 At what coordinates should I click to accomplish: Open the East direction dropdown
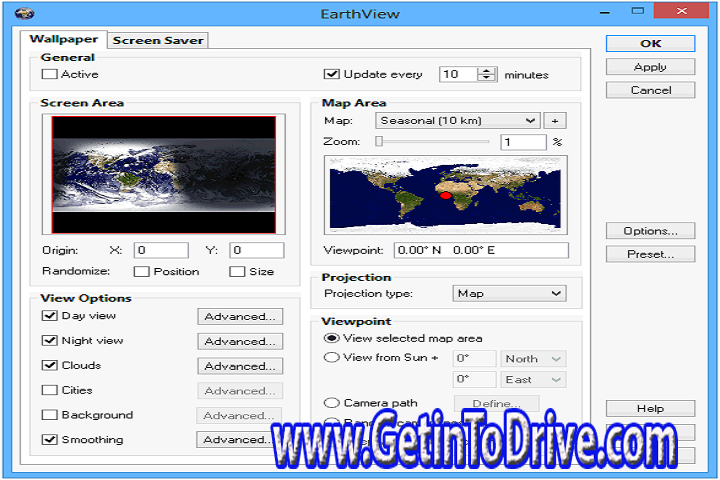point(533,380)
